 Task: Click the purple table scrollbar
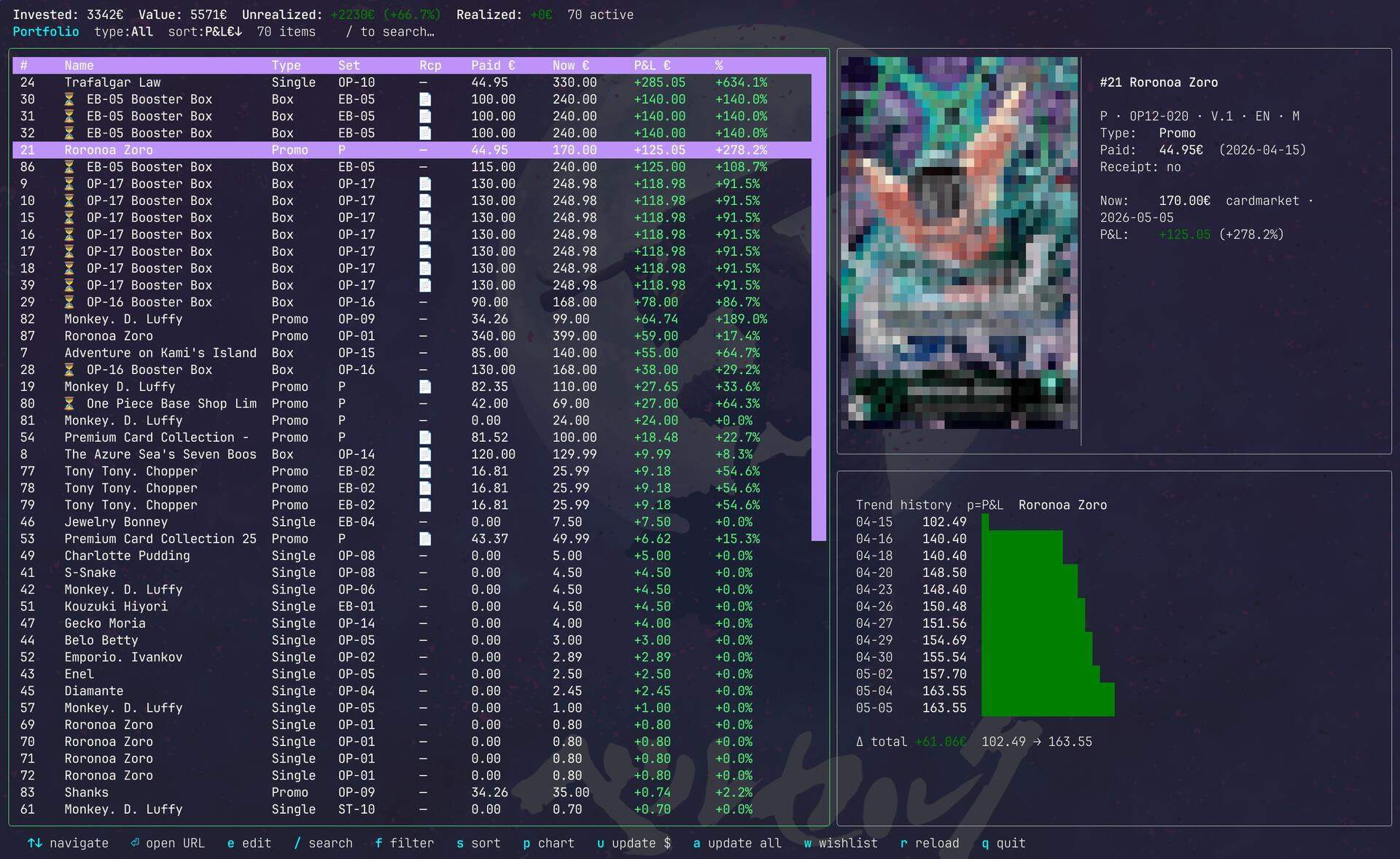click(819, 299)
